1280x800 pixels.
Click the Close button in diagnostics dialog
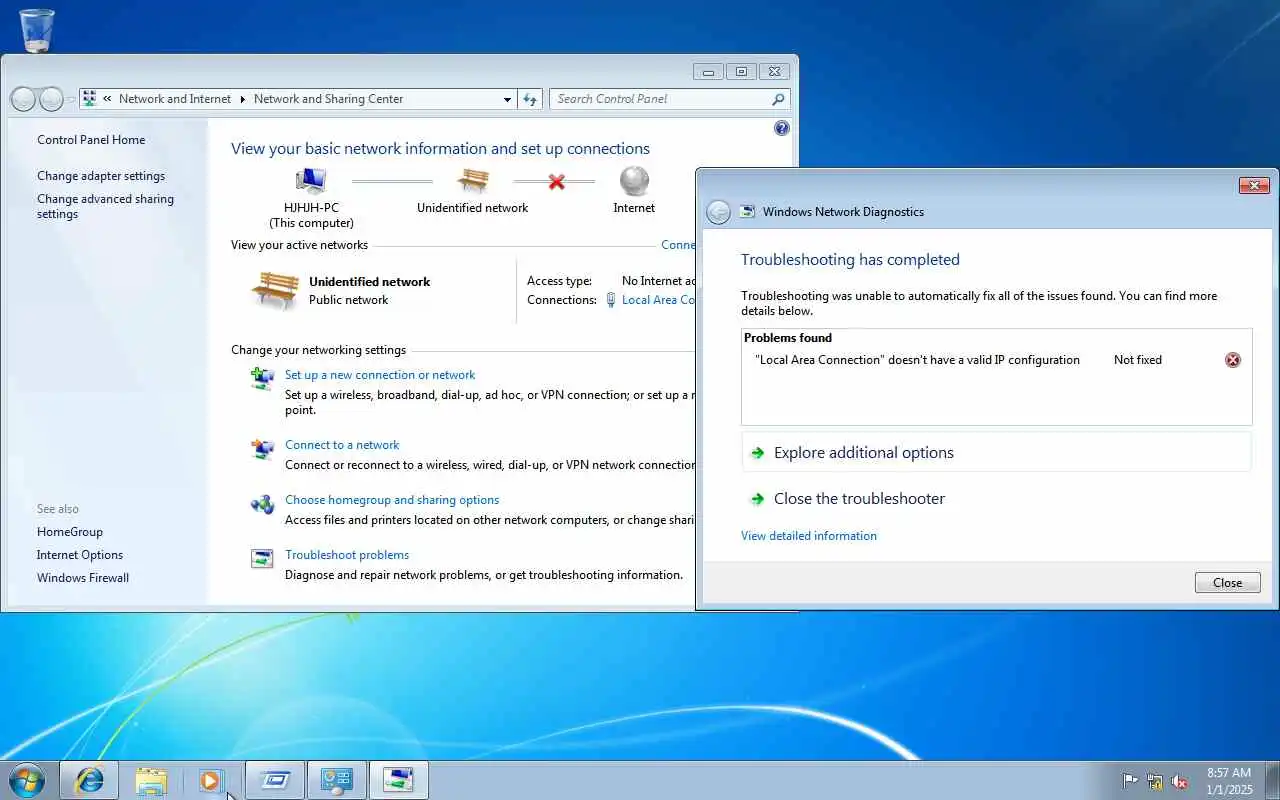[x=1228, y=583]
